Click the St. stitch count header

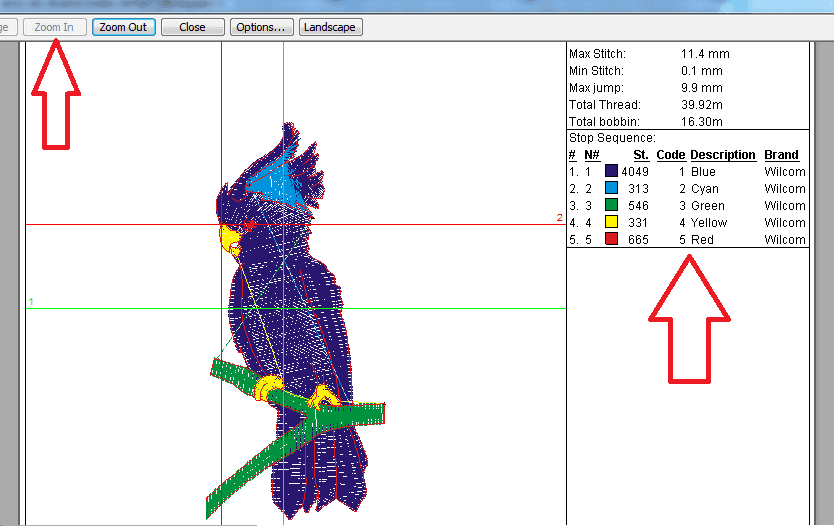point(641,155)
